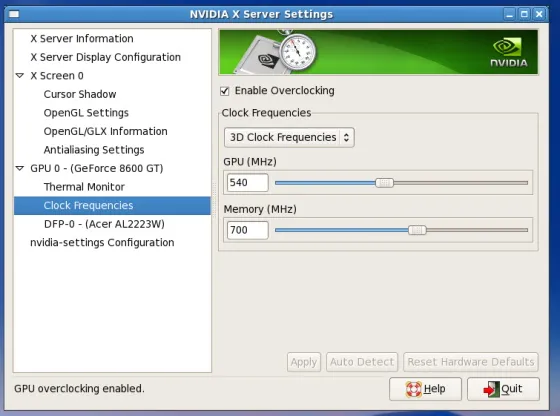The image size is (560, 416).
Task: Select DFP-0 (Acer AL2223W) entry
Action: (104, 224)
